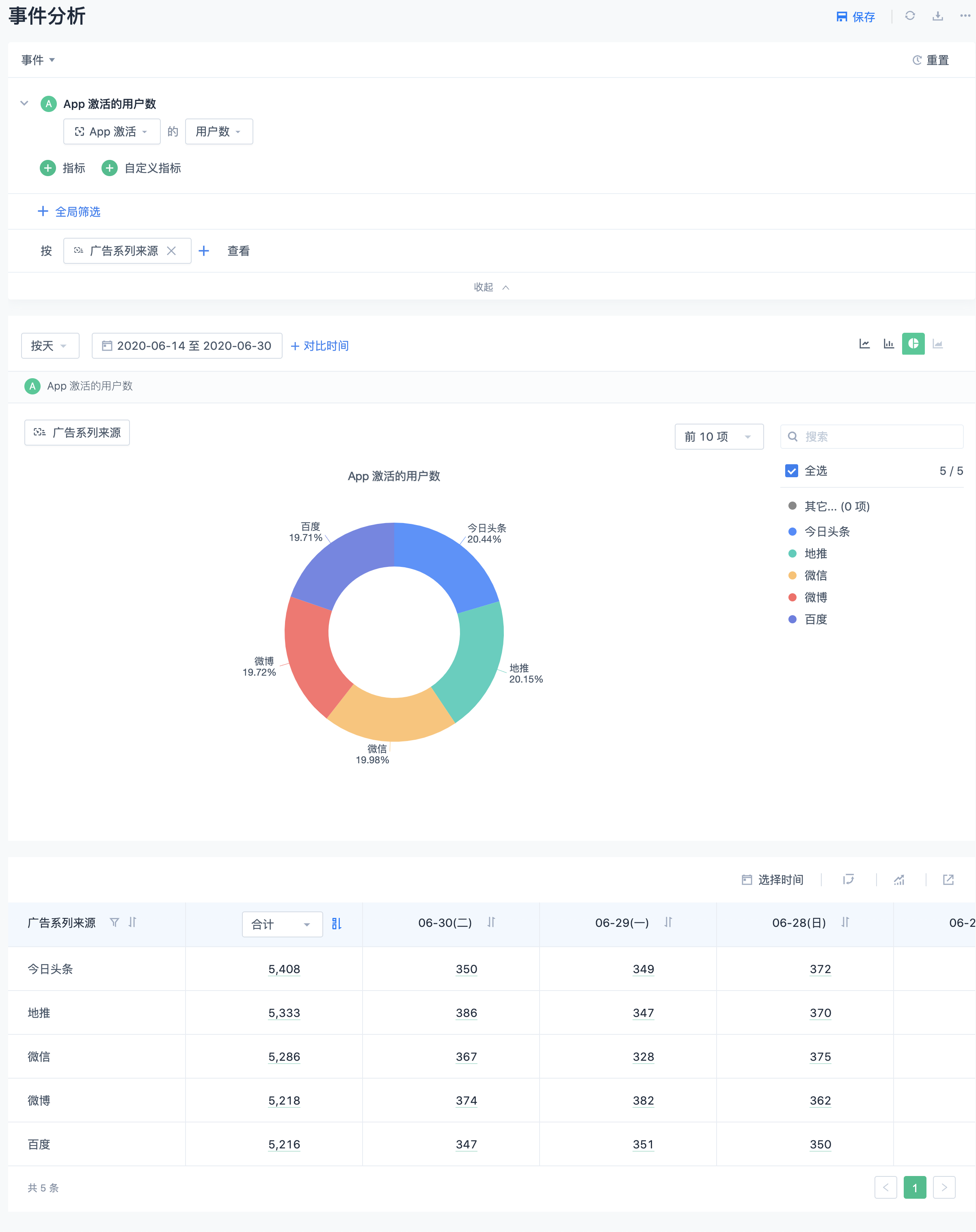Open the 合计 dropdown in table header

282,924
